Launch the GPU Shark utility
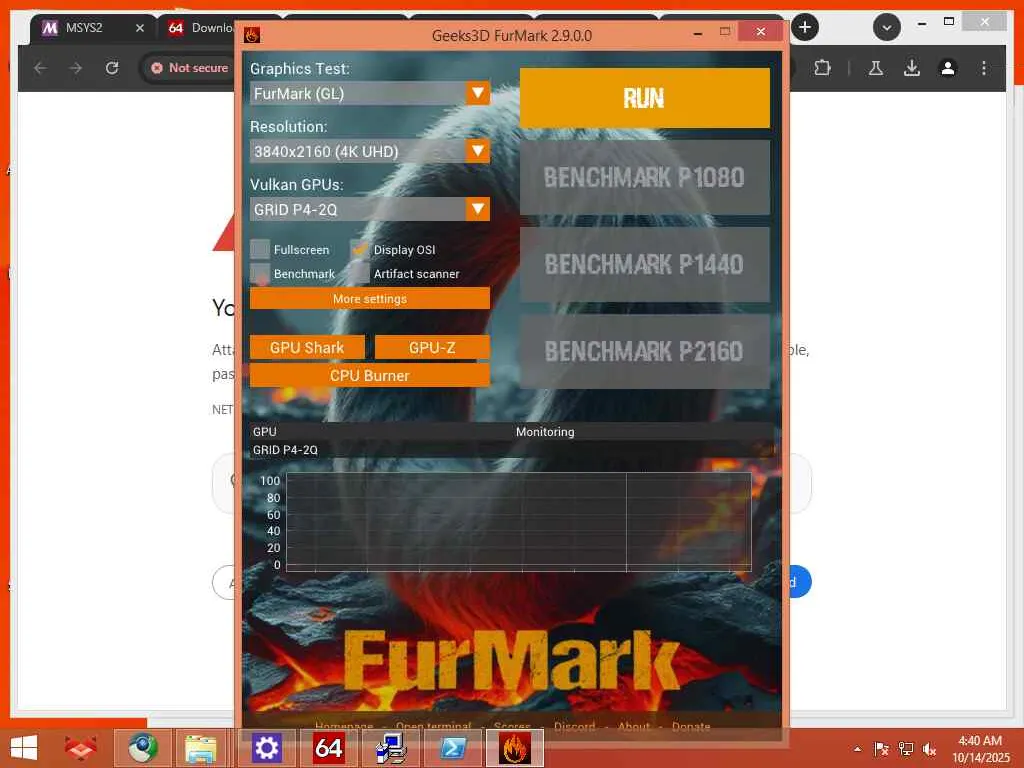The height and width of the screenshot is (768, 1024). tap(307, 347)
